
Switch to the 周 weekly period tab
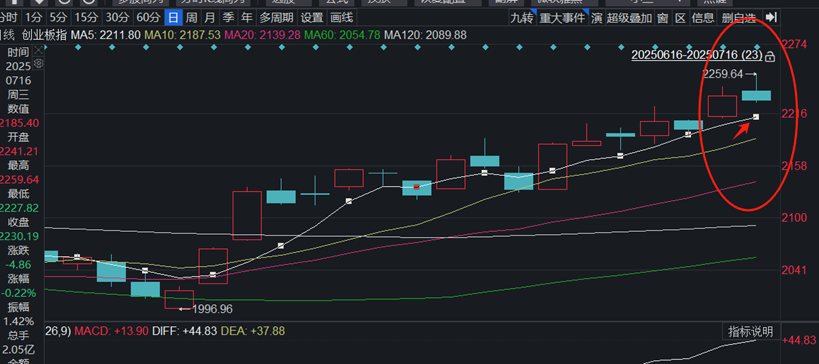(192, 18)
